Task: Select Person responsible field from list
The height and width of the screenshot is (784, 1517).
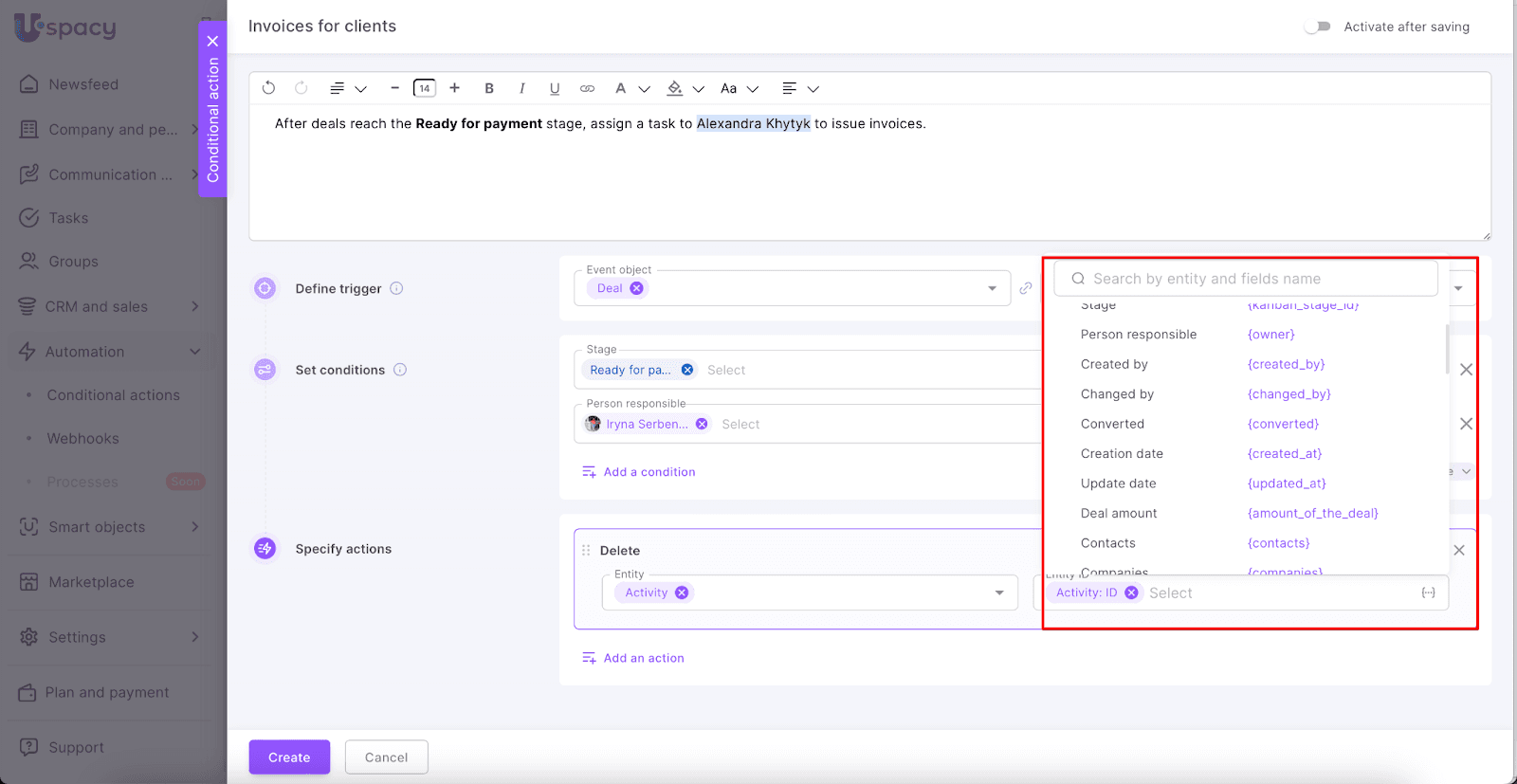Action: click(x=1139, y=335)
